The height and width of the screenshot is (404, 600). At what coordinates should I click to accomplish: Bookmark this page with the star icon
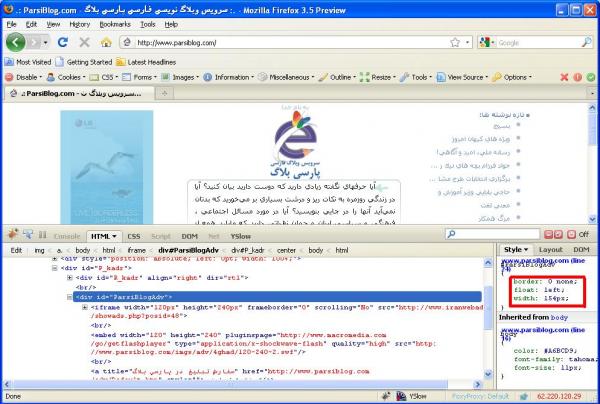coord(455,42)
